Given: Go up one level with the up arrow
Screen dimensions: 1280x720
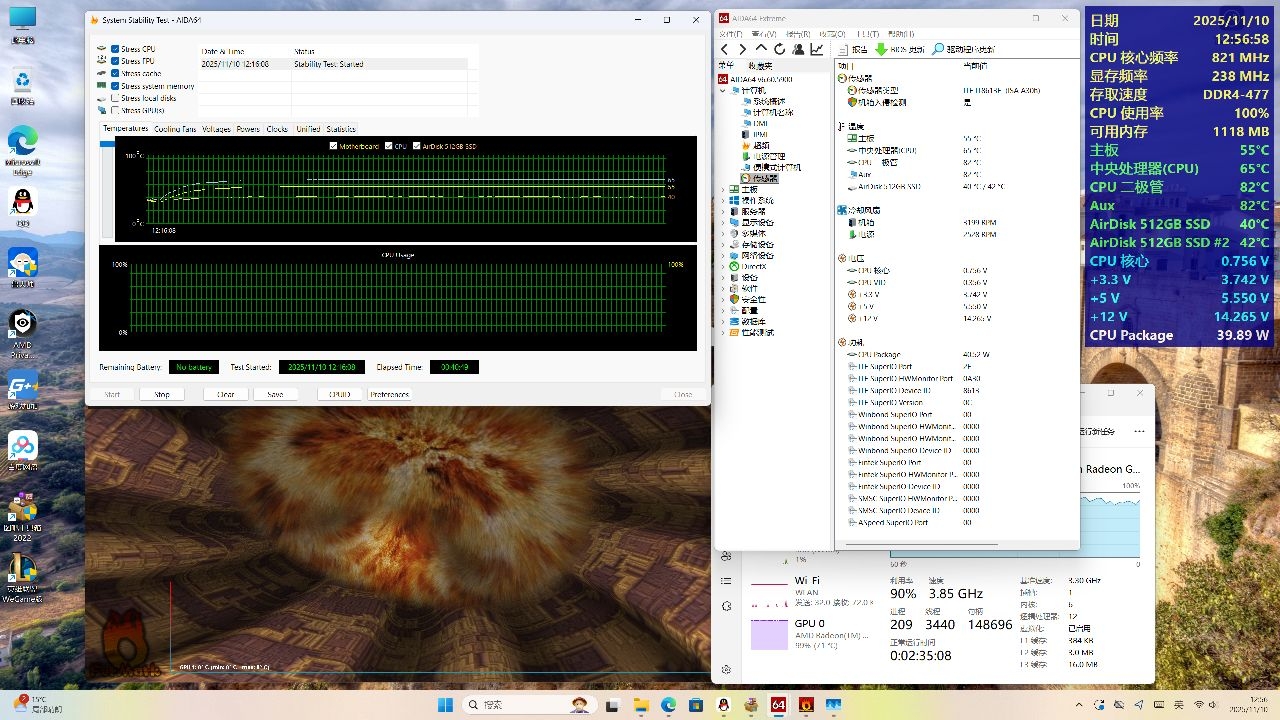Looking at the screenshot, I should pyautogui.click(x=761, y=49).
